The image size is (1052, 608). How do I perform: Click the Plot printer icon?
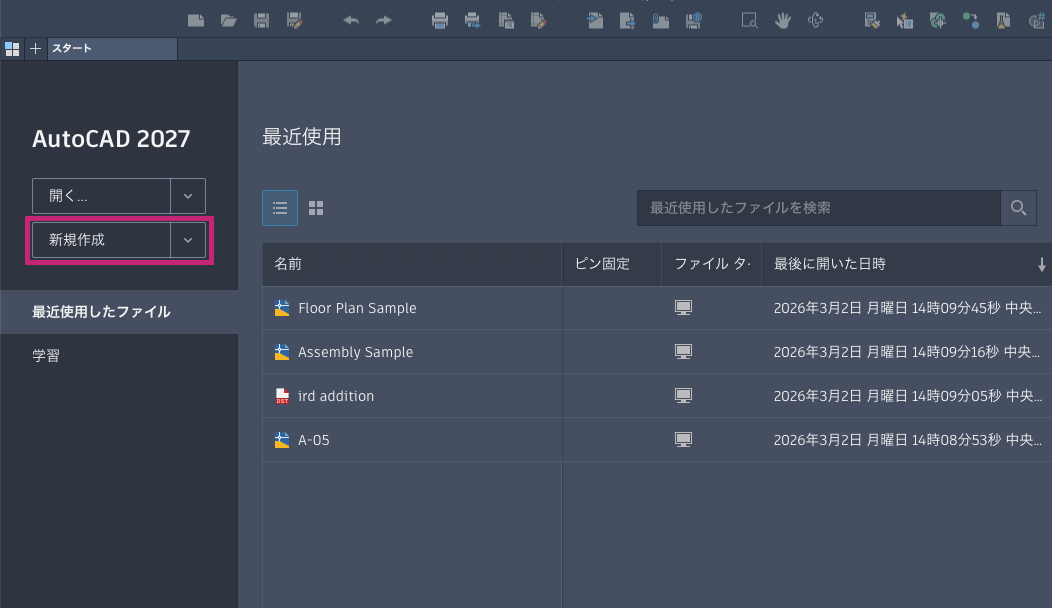click(440, 21)
